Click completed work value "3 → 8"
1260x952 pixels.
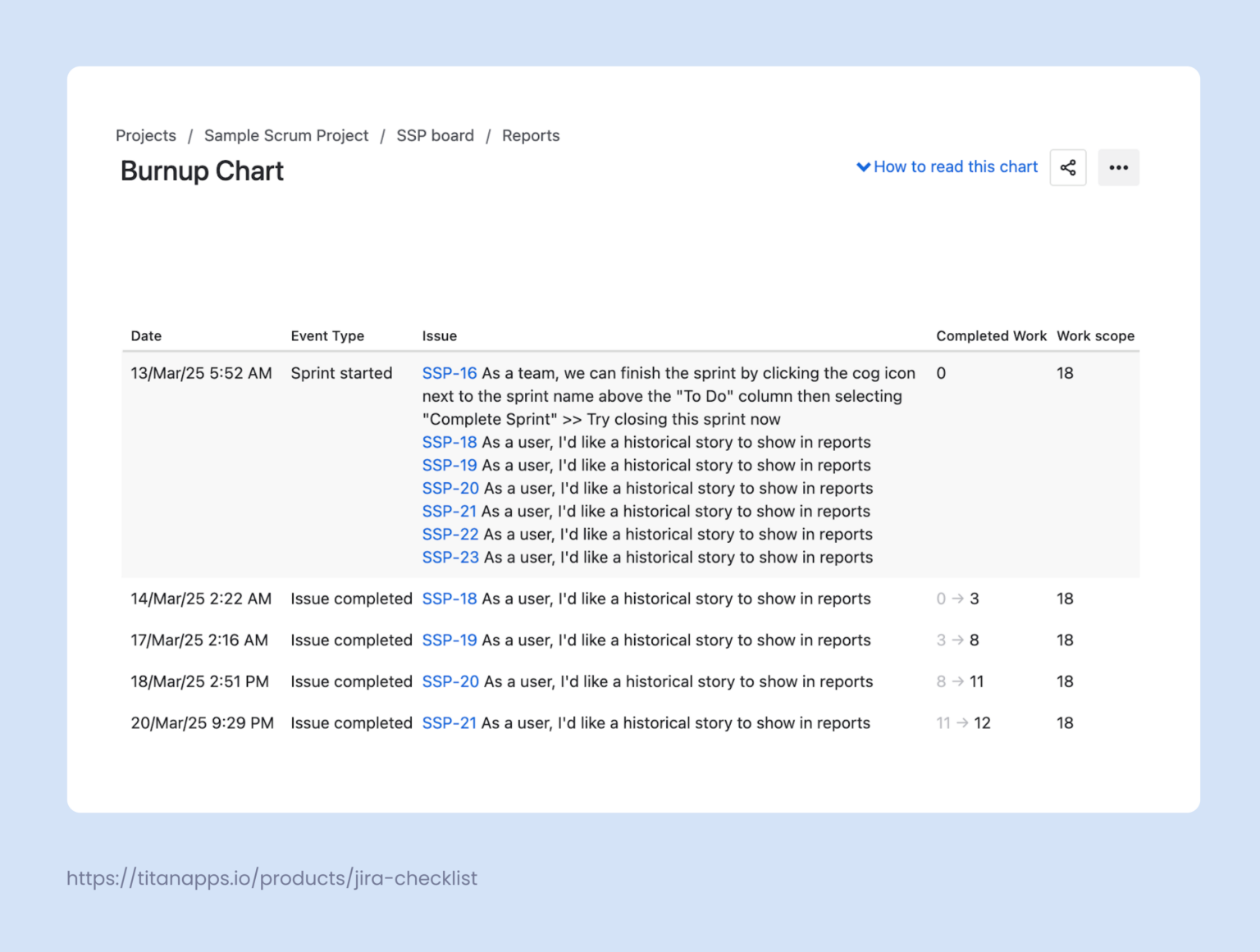point(958,640)
